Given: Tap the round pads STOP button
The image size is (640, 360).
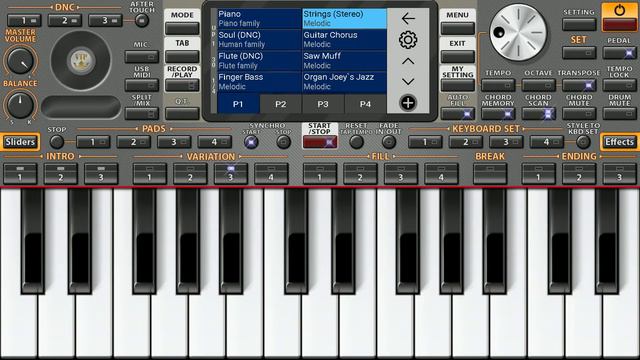Looking at the screenshot, I should coord(57,142).
